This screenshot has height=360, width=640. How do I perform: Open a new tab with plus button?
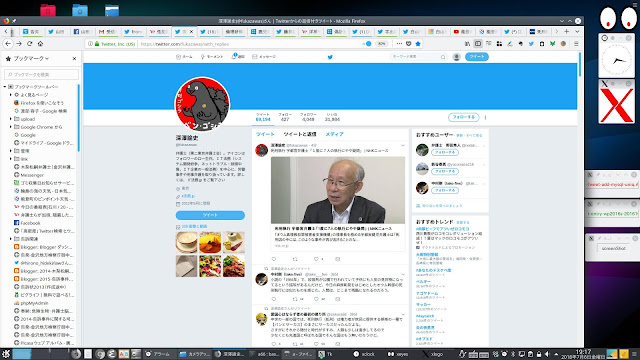tap(567, 31)
